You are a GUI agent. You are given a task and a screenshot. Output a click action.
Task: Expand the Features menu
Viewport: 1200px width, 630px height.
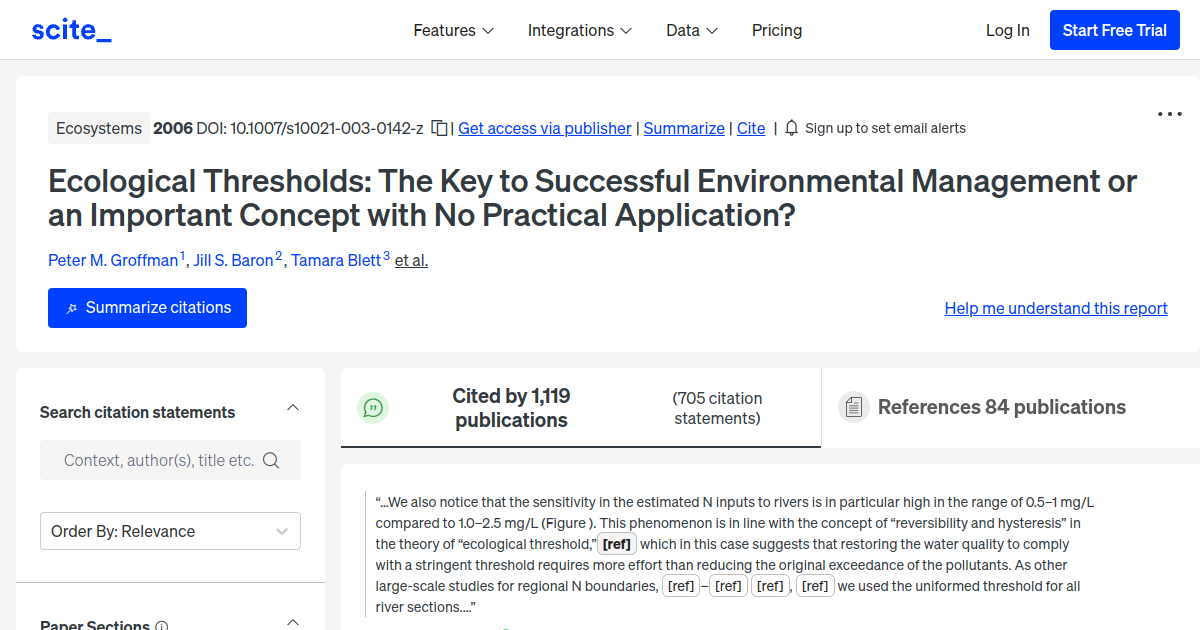pos(454,30)
